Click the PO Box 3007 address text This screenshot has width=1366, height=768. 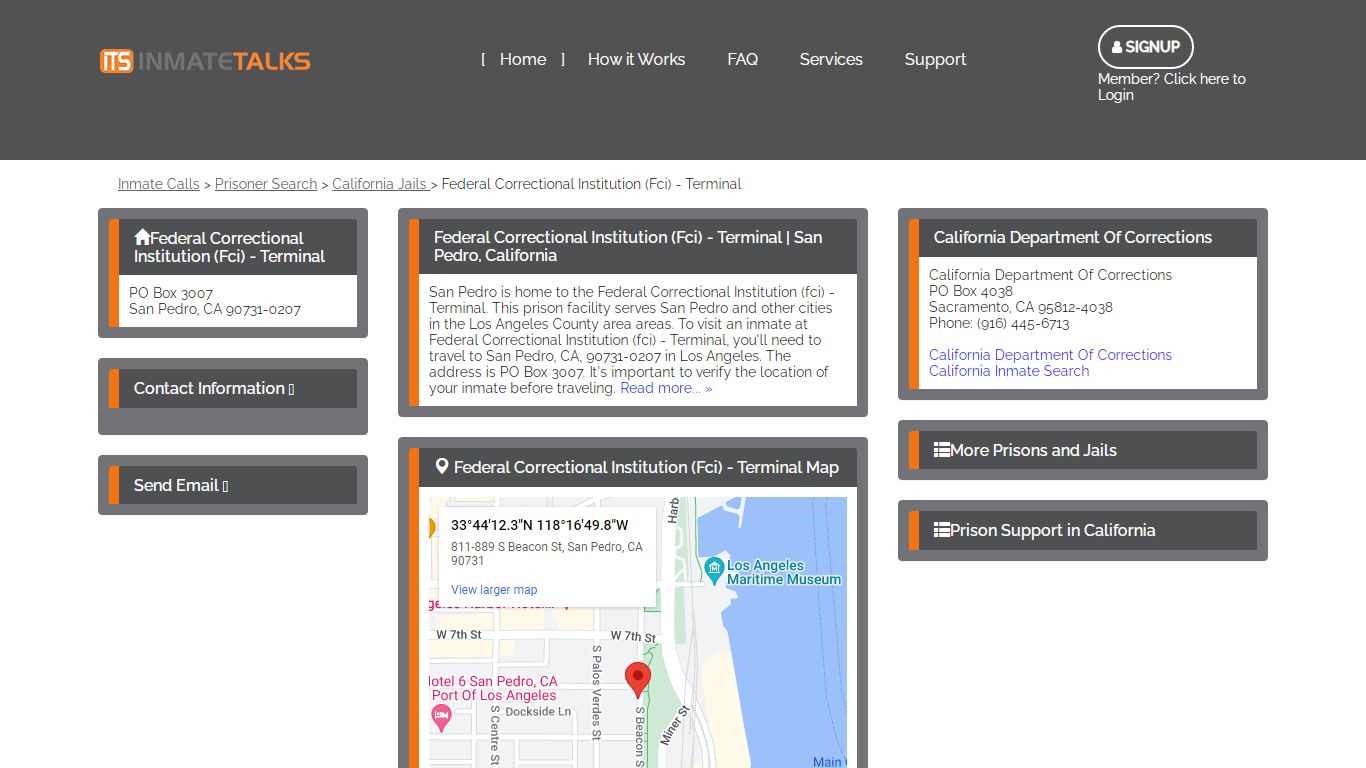171,294
